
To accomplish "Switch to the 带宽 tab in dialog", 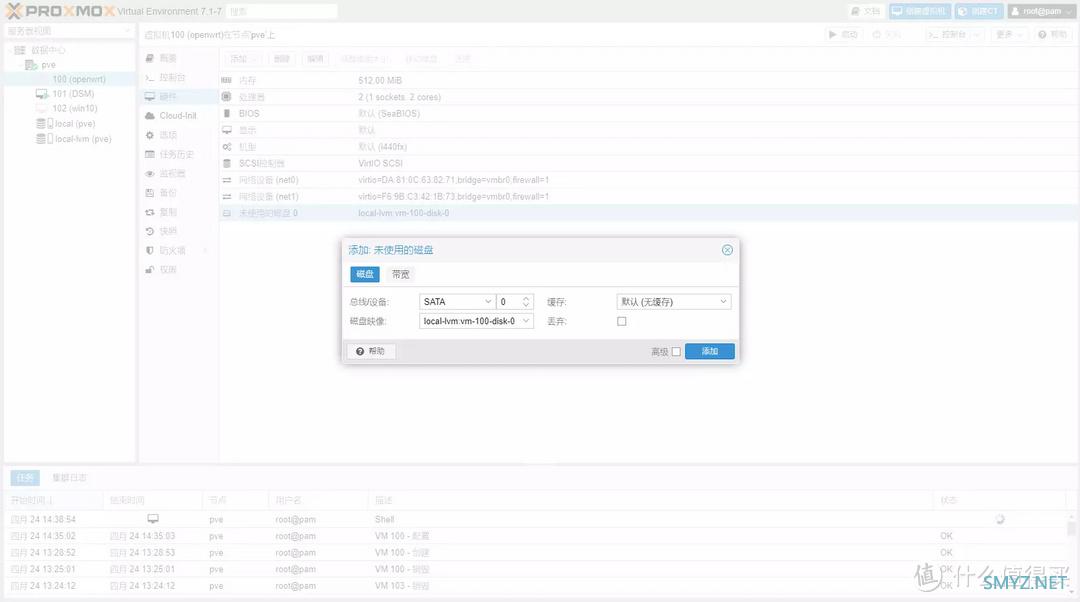I will click(400, 274).
